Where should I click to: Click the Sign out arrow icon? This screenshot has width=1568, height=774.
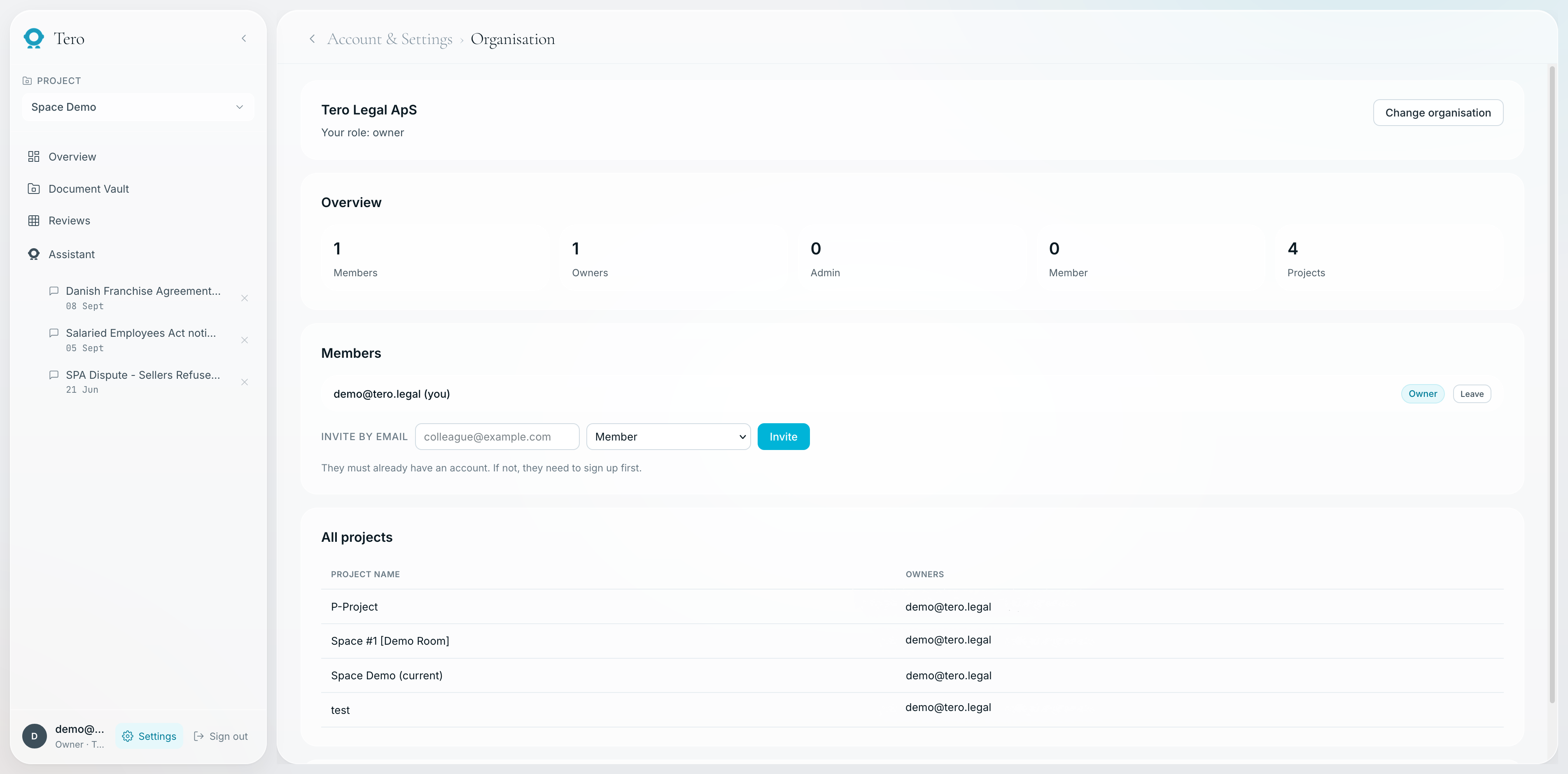(x=198, y=736)
